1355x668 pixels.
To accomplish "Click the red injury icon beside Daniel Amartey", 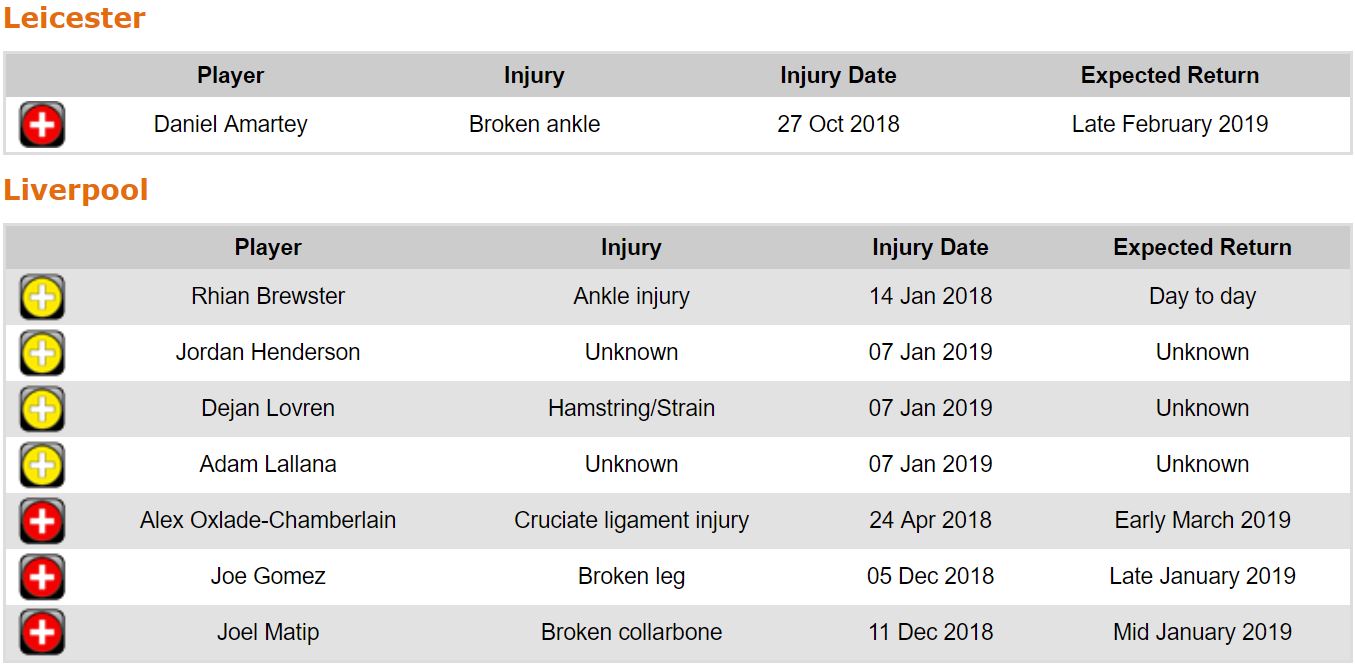I will pos(42,126).
